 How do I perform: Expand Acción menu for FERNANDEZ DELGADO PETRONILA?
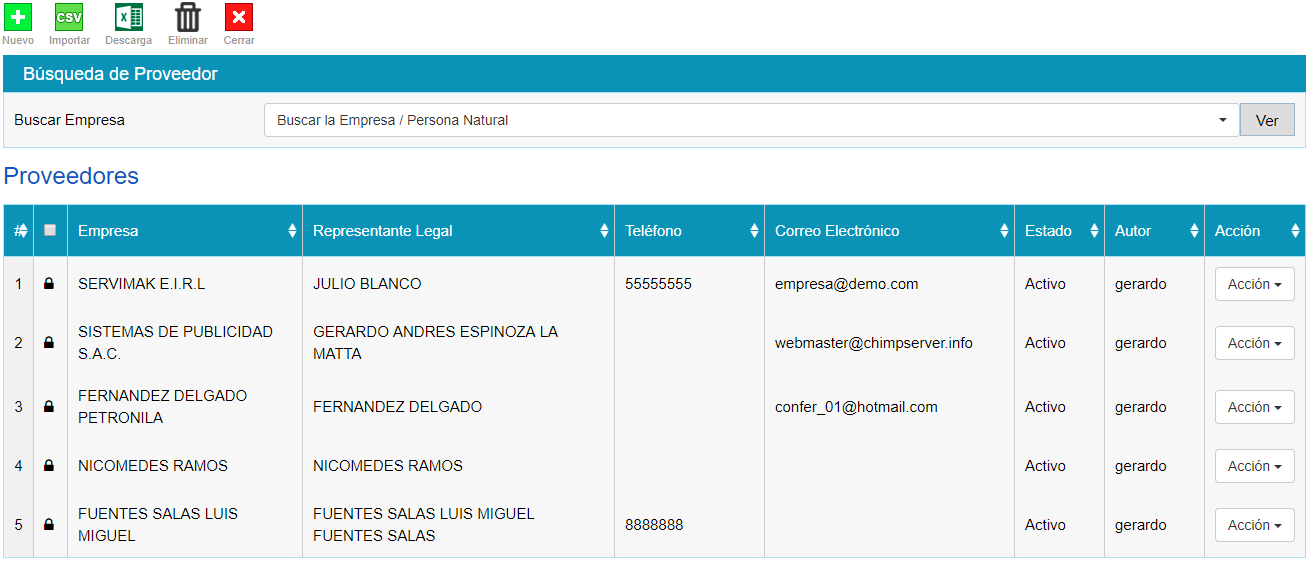1254,407
